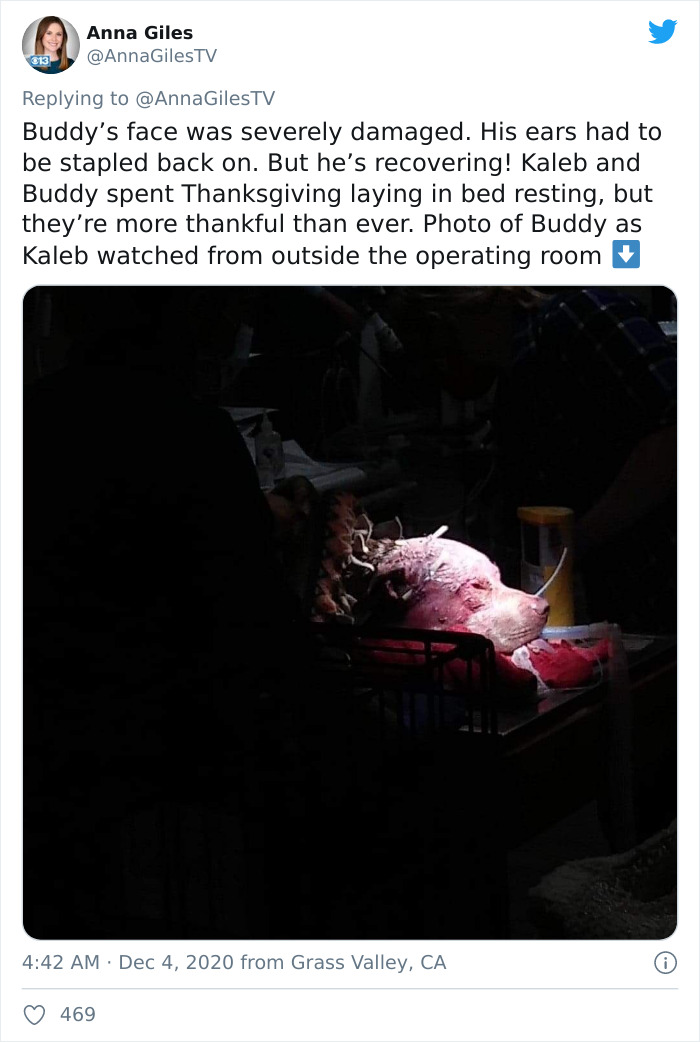The width and height of the screenshot is (700, 1042).
Task: Click the 469 likes count
Action: point(78,1014)
